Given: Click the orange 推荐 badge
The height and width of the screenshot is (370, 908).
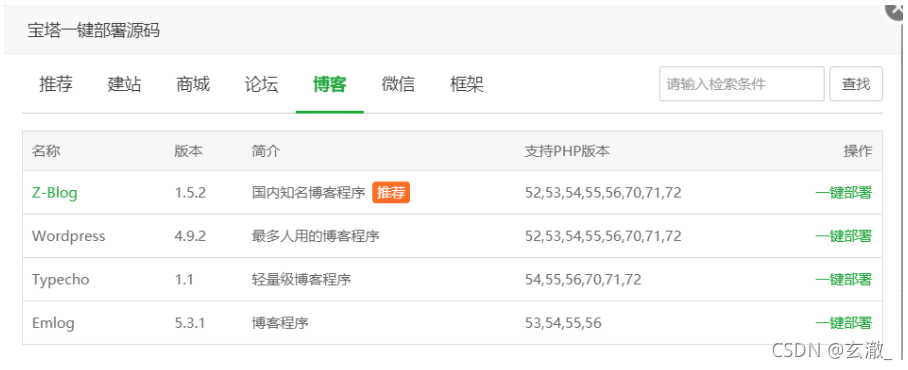Looking at the screenshot, I should pos(391,193).
